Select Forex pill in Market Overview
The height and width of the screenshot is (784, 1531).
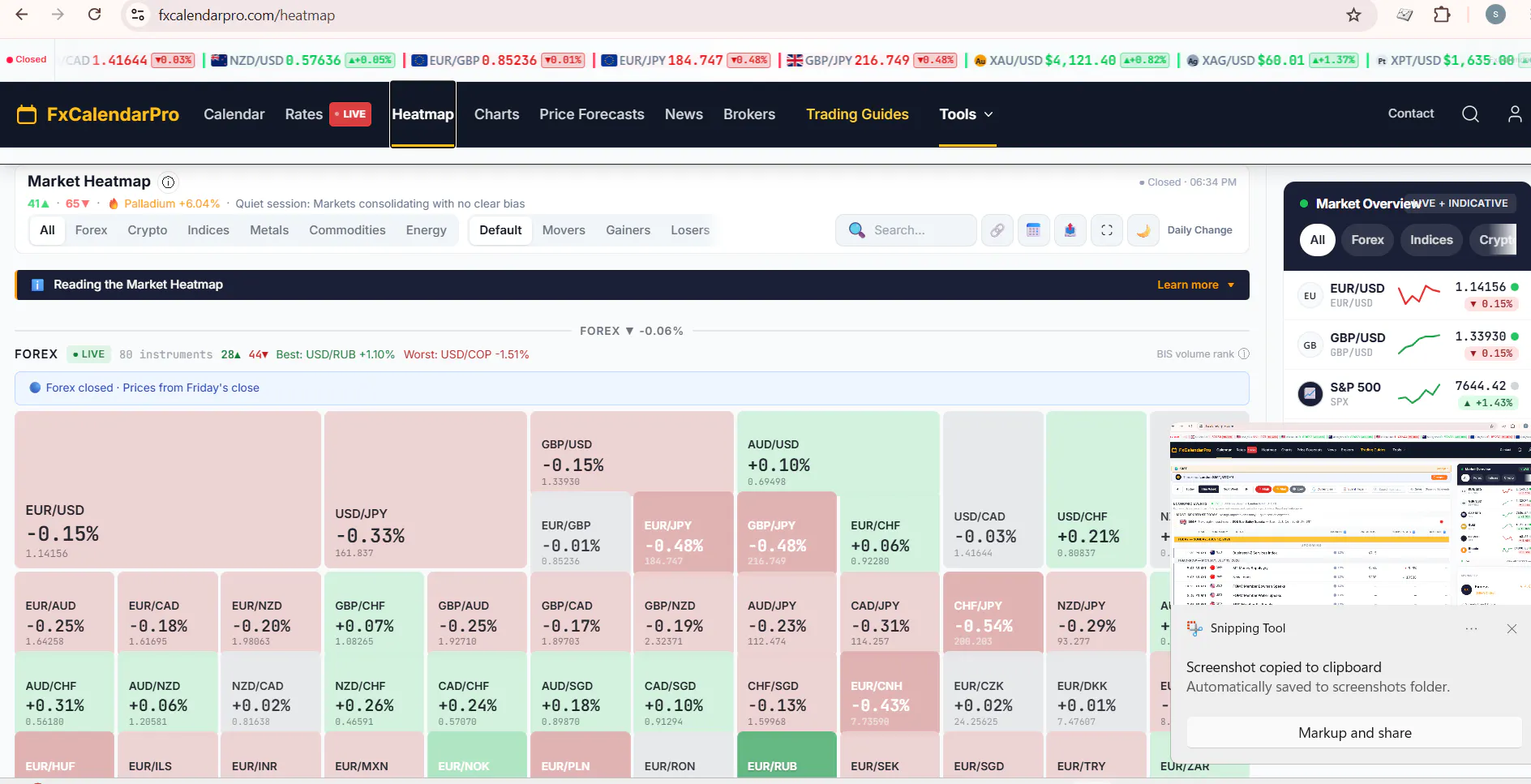point(1367,240)
